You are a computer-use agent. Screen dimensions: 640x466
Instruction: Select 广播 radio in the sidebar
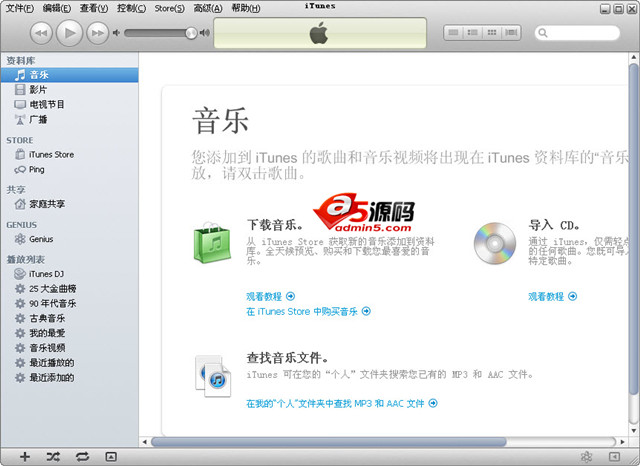coord(69,120)
